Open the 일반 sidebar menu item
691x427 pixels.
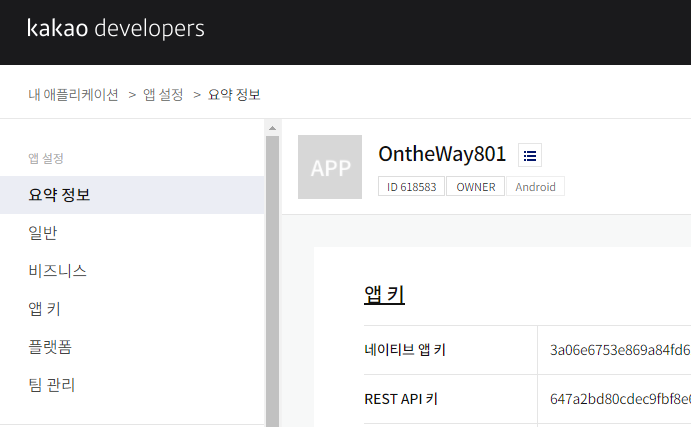click(43, 233)
